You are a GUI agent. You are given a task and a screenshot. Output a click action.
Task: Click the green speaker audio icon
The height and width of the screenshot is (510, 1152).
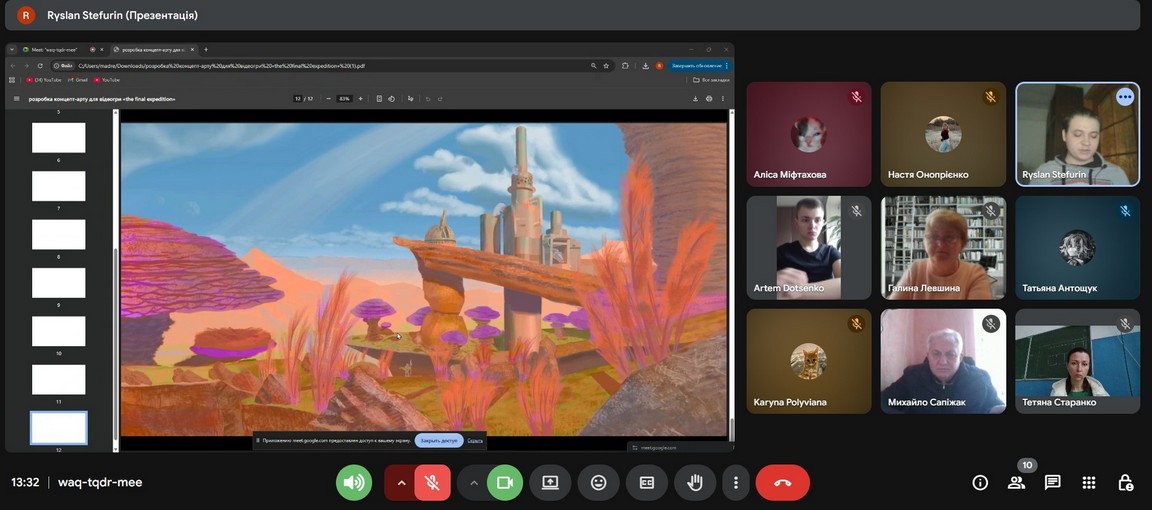point(354,483)
